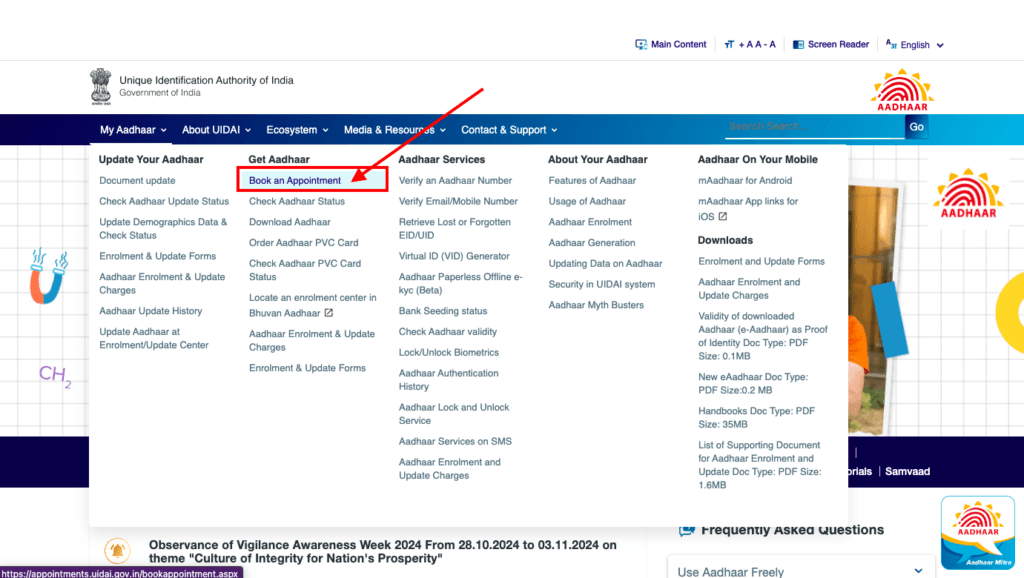Open Aadhaar Update History link
Screen dimensions: 1024x578
coord(151,311)
